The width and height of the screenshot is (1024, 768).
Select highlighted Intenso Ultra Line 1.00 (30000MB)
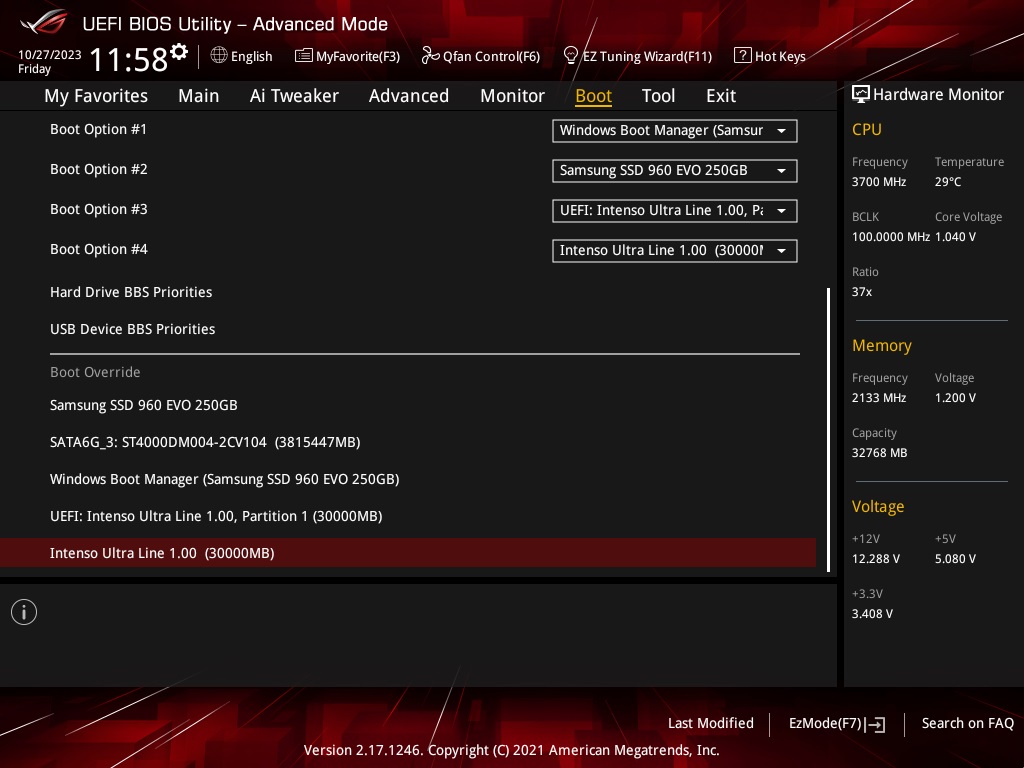click(x=408, y=553)
